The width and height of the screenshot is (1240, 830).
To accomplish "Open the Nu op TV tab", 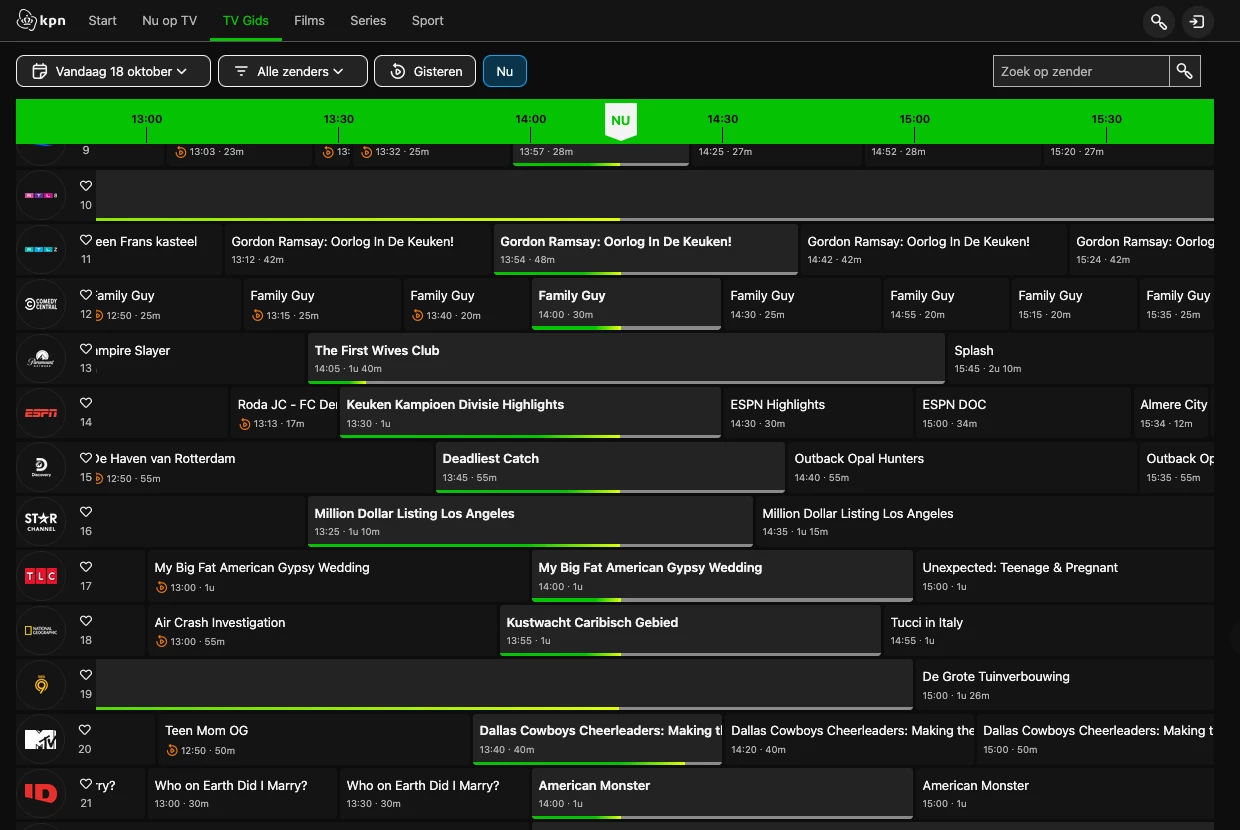I will point(169,20).
